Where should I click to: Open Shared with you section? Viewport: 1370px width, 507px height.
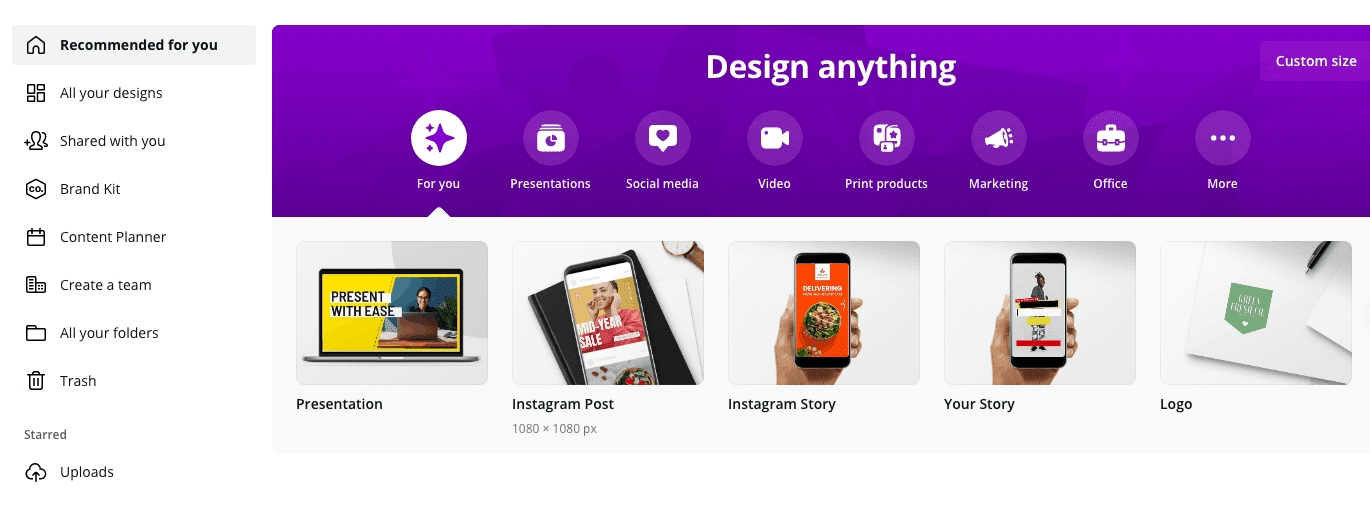112,141
